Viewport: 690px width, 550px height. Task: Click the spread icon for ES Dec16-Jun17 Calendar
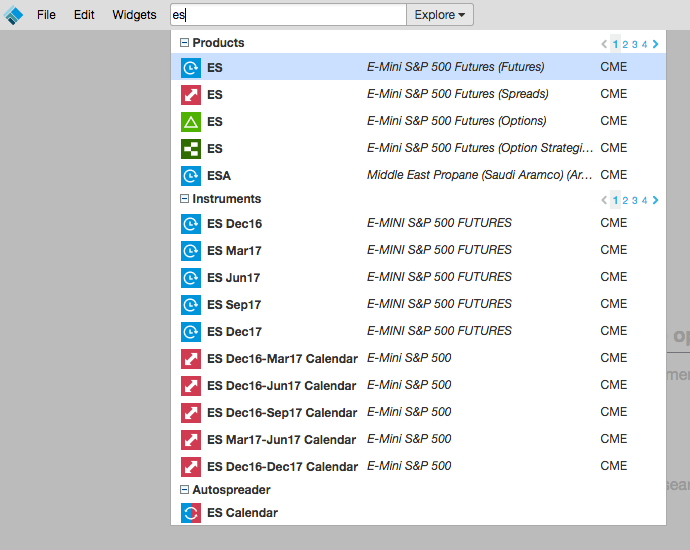pyautogui.click(x=191, y=386)
